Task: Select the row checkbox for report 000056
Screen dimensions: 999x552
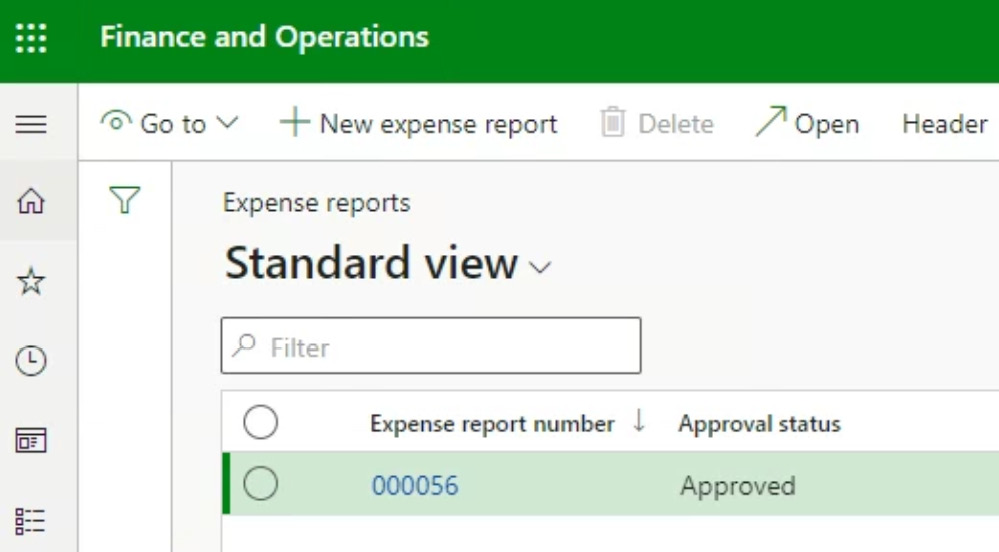Action: tap(261, 483)
